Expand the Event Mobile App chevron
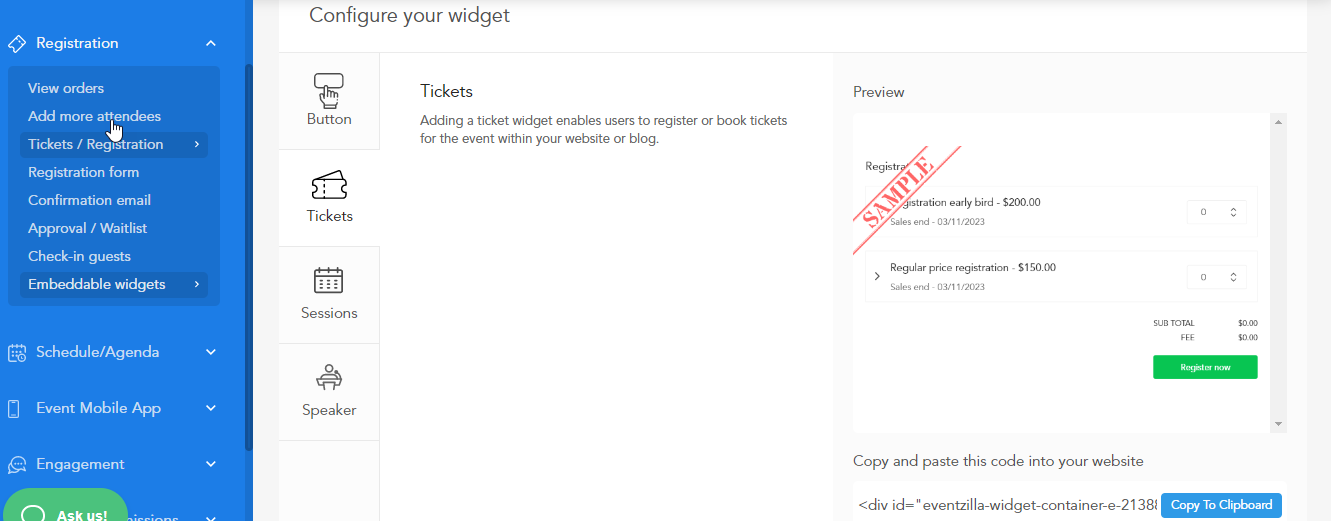 211,408
